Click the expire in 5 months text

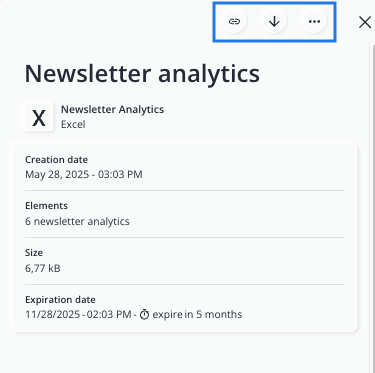[x=197, y=314]
